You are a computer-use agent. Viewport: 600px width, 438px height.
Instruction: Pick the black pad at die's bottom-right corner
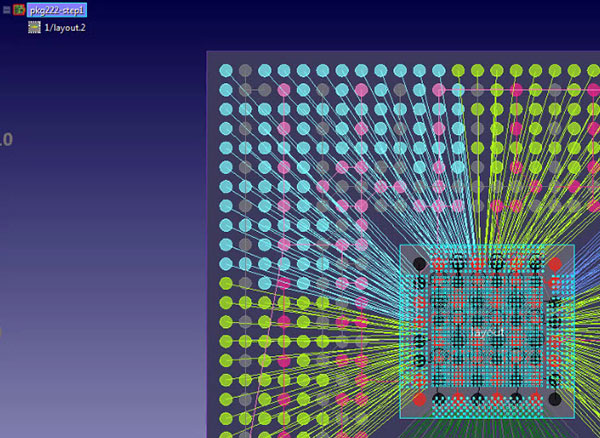pos(554,399)
